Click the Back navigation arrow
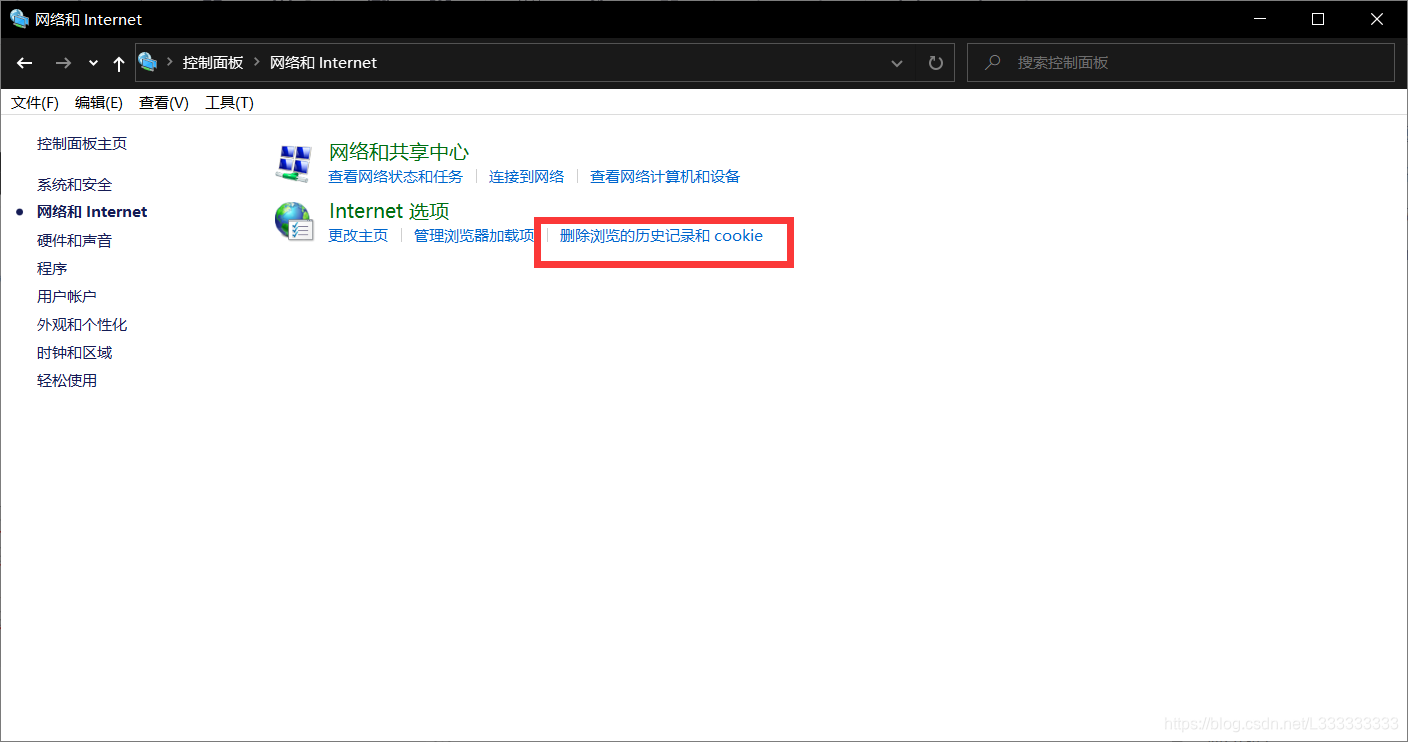 coord(25,63)
